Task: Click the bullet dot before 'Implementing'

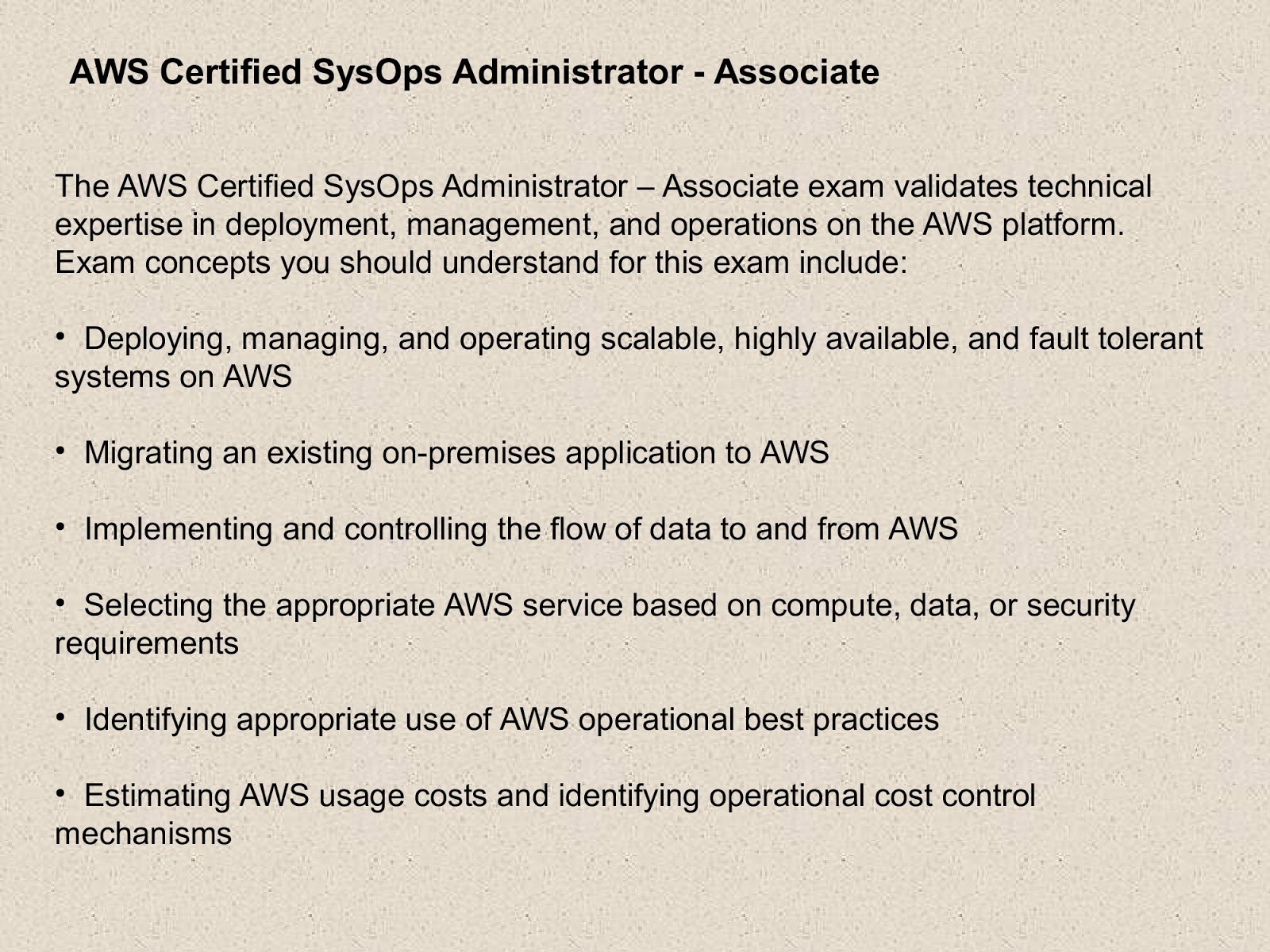Action: coord(60,527)
